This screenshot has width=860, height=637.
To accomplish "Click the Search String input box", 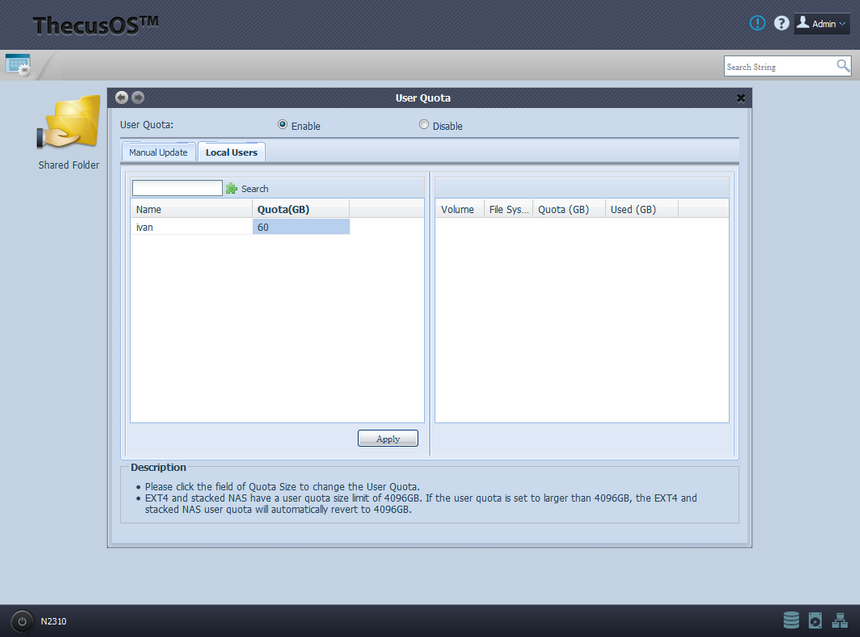I will click(x=778, y=66).
